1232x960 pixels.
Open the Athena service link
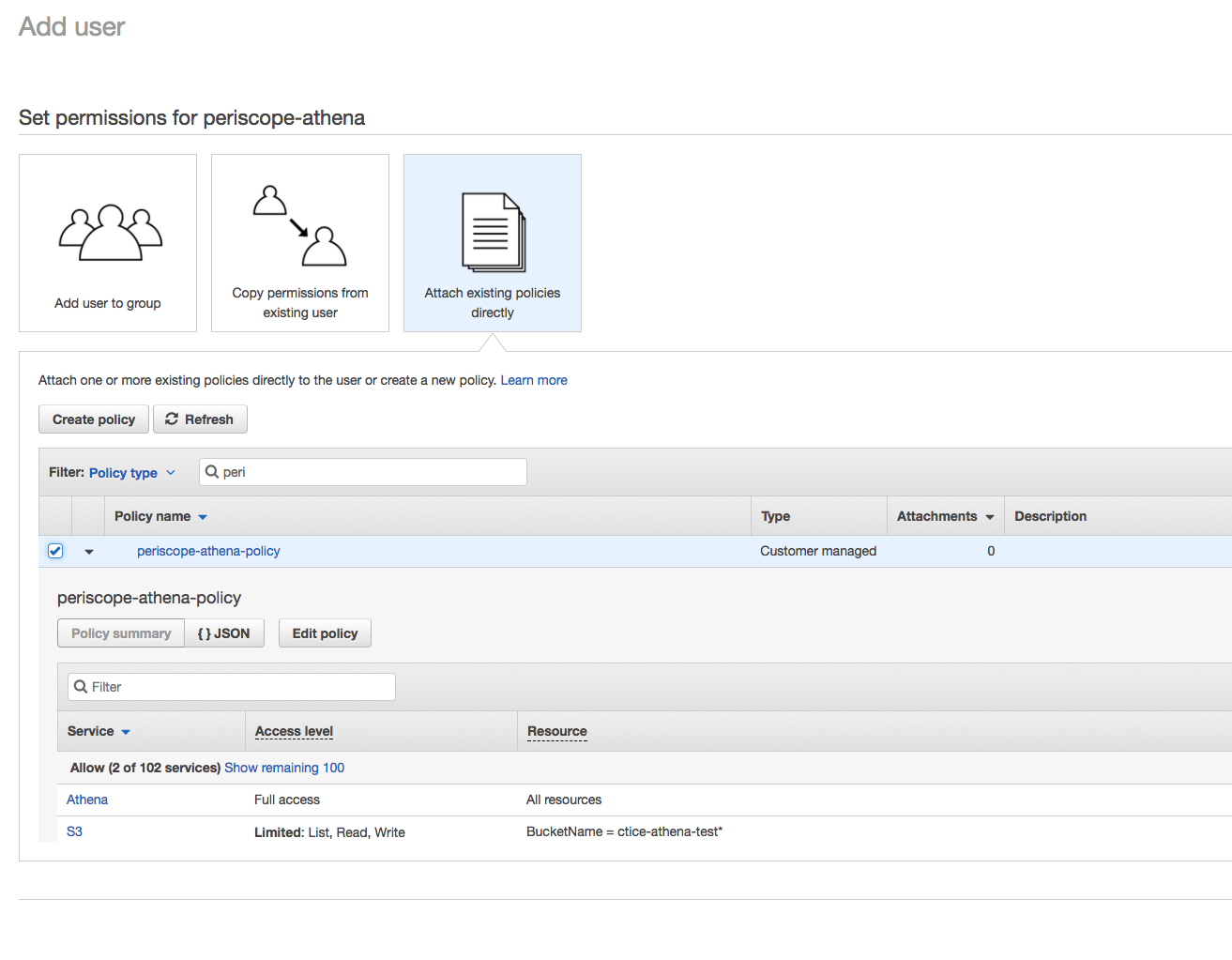tap(87, 800)
